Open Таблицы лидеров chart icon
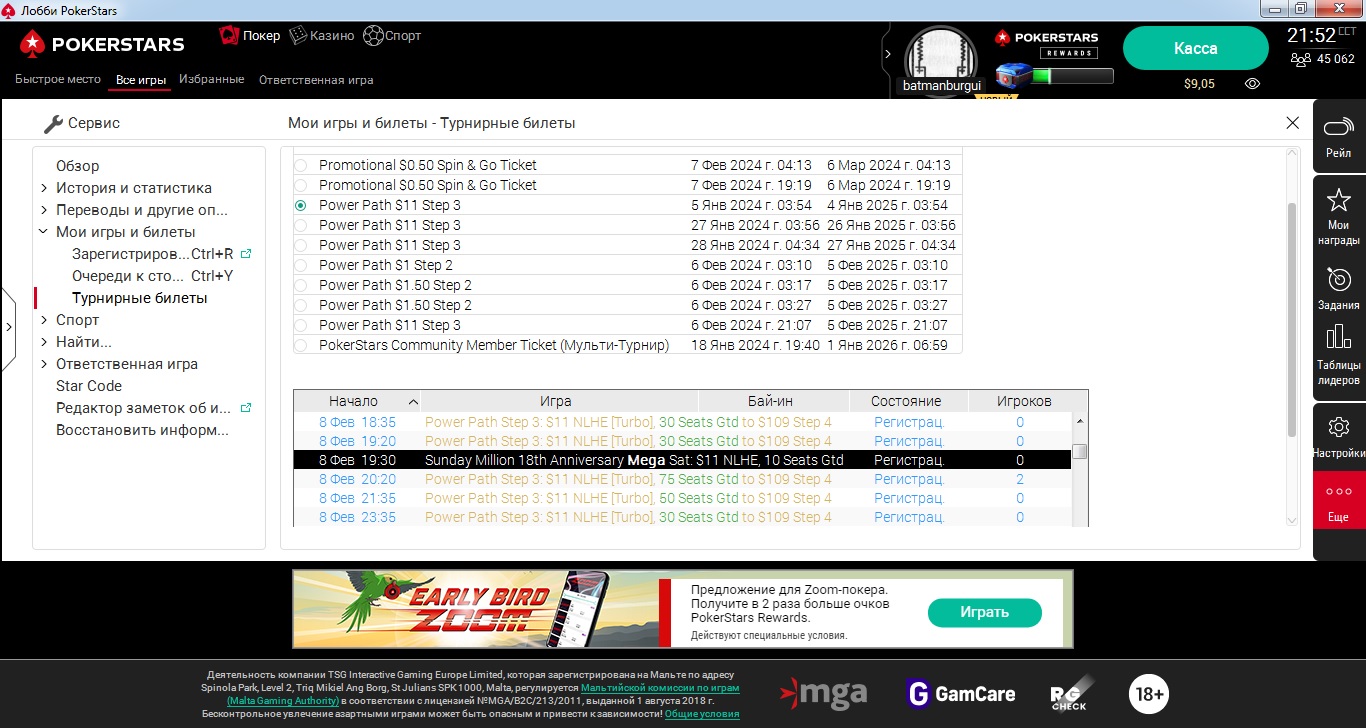The image size is (1366, 728). [1338, 337]
